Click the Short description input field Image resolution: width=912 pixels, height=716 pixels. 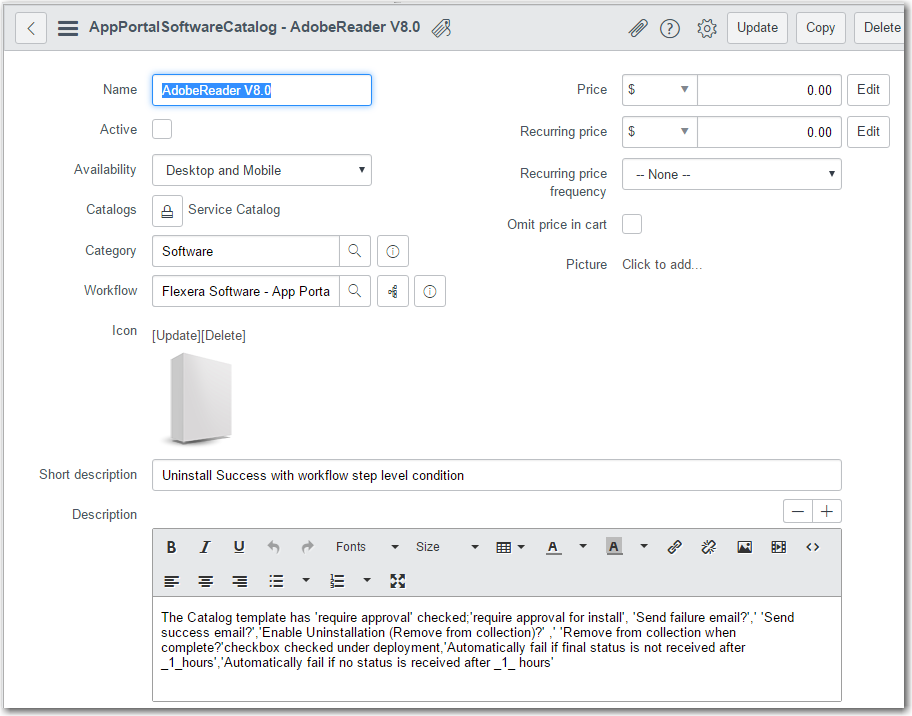(x=496, y=475)
